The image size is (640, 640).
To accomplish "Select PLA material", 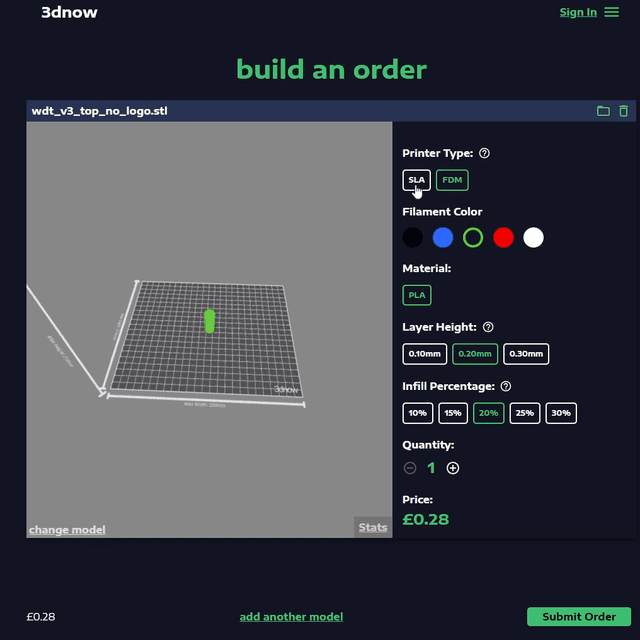I will tap(416, 295).
